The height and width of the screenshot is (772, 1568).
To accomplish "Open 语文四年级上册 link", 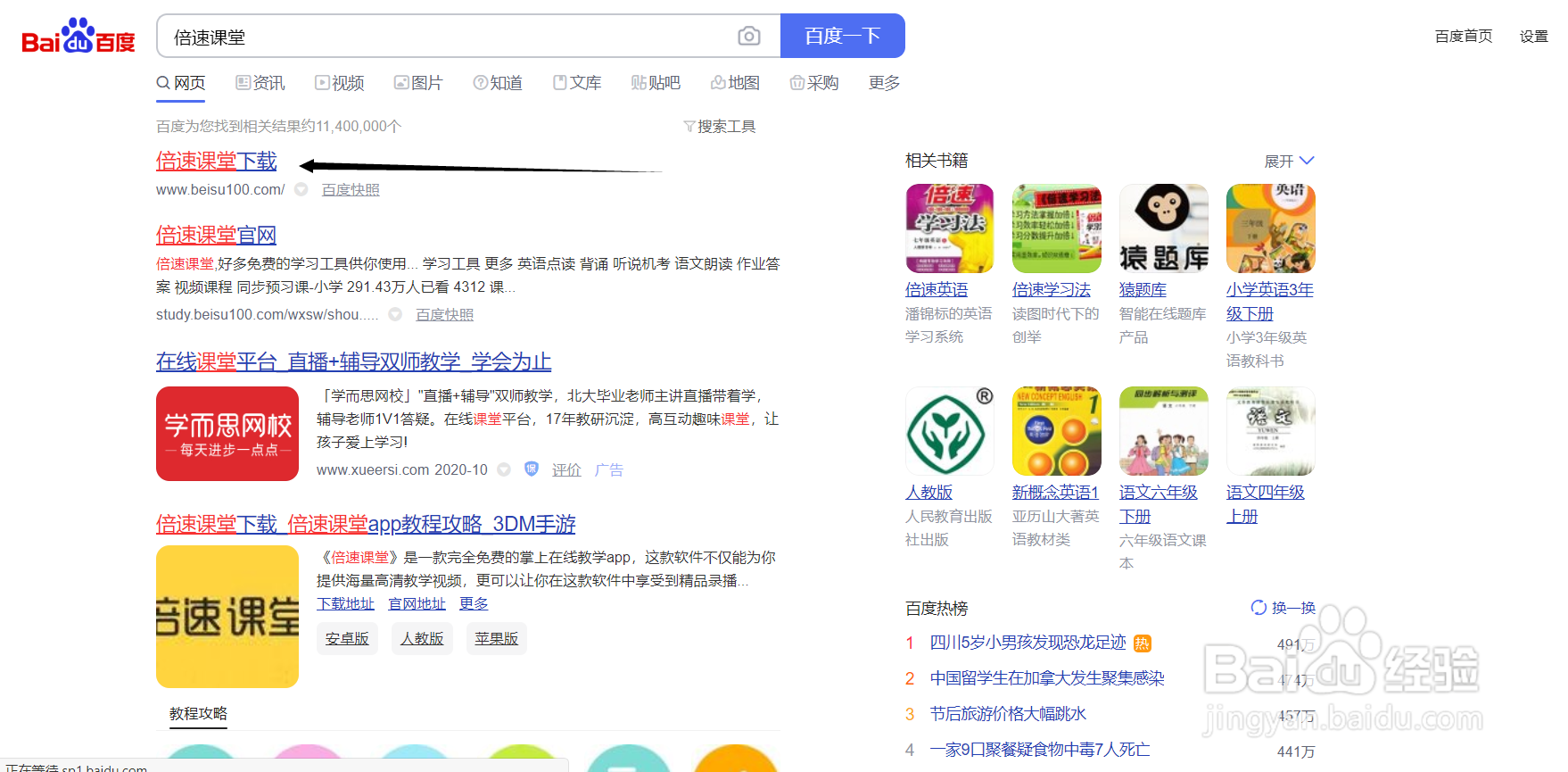I will (1266, 504).
